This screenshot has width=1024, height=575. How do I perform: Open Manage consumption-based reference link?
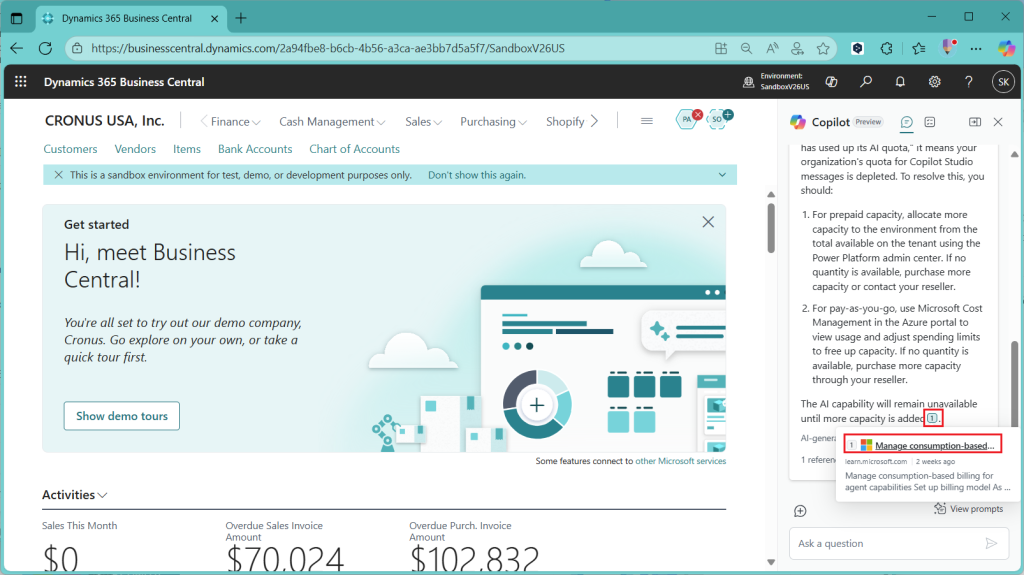(x=935, y=445)
